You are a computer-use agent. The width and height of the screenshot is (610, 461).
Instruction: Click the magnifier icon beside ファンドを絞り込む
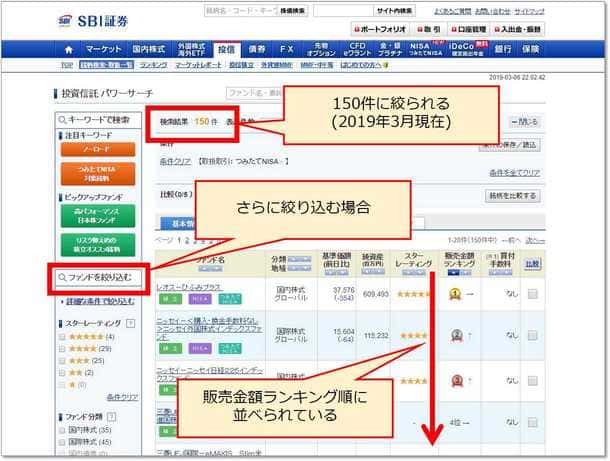62,277
